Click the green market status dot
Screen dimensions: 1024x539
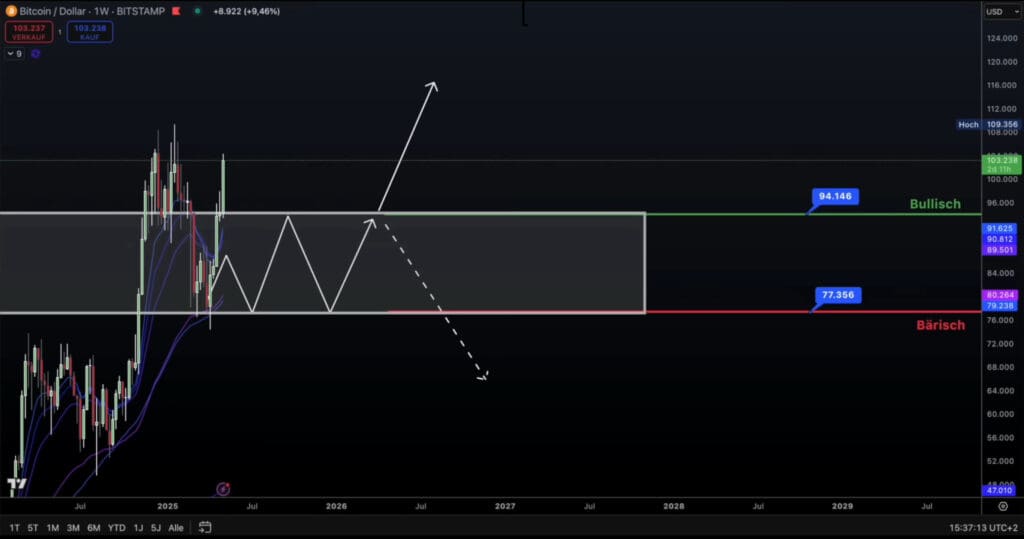point(198,11)
